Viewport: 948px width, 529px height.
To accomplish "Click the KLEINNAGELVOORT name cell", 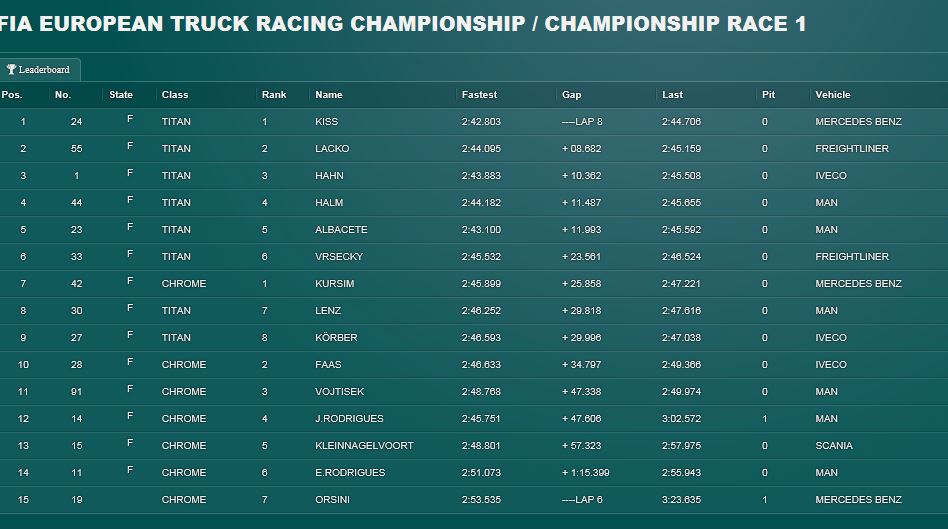I will pyautogui.click(x=365, y=446).
